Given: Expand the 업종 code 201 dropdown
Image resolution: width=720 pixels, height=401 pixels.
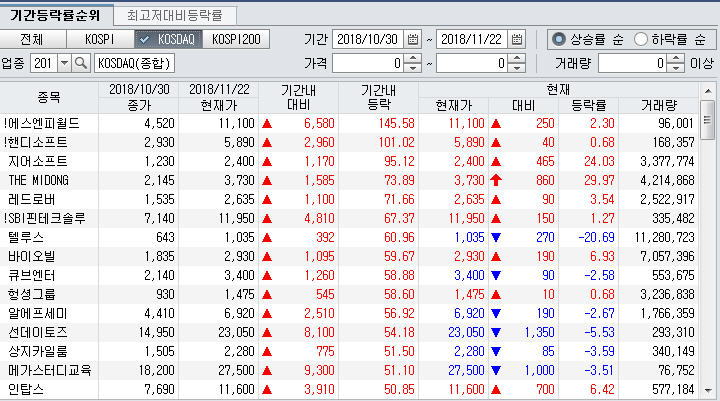Looking at the screenshot, I should click(x=64, y=63).
